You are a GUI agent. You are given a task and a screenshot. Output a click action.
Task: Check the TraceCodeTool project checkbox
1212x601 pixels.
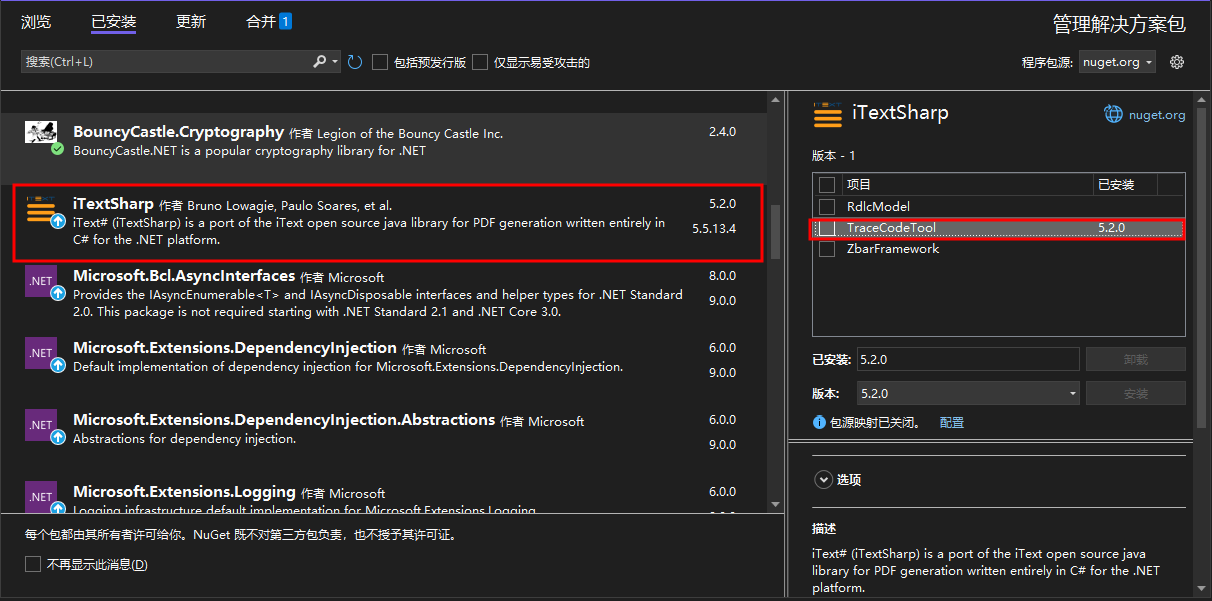click(x=826, y=227)
